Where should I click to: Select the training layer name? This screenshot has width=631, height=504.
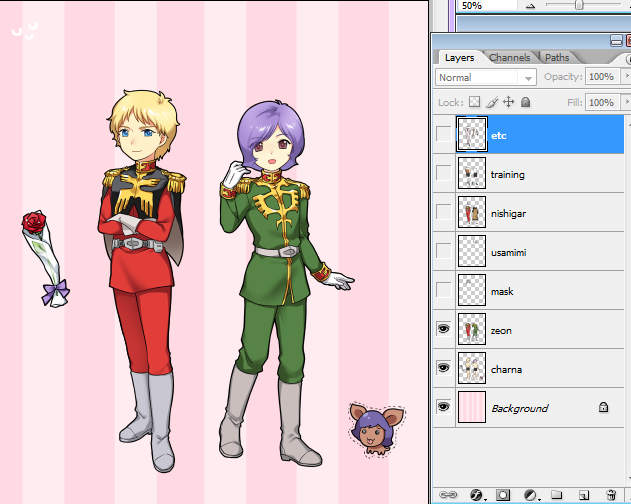click(x=507, y=175)
